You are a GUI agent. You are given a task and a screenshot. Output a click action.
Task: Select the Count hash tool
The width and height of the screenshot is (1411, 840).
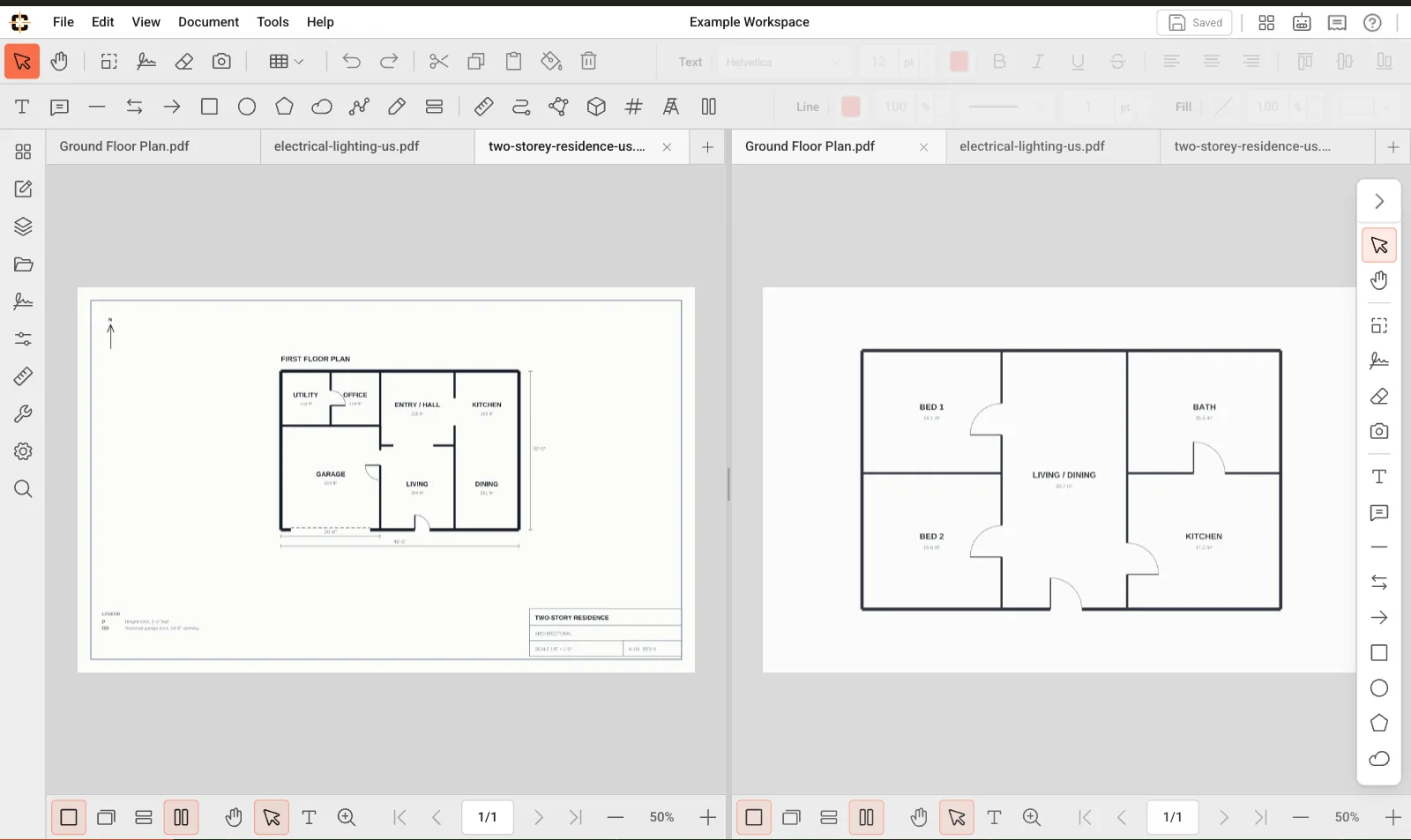(x=634, y=107)
